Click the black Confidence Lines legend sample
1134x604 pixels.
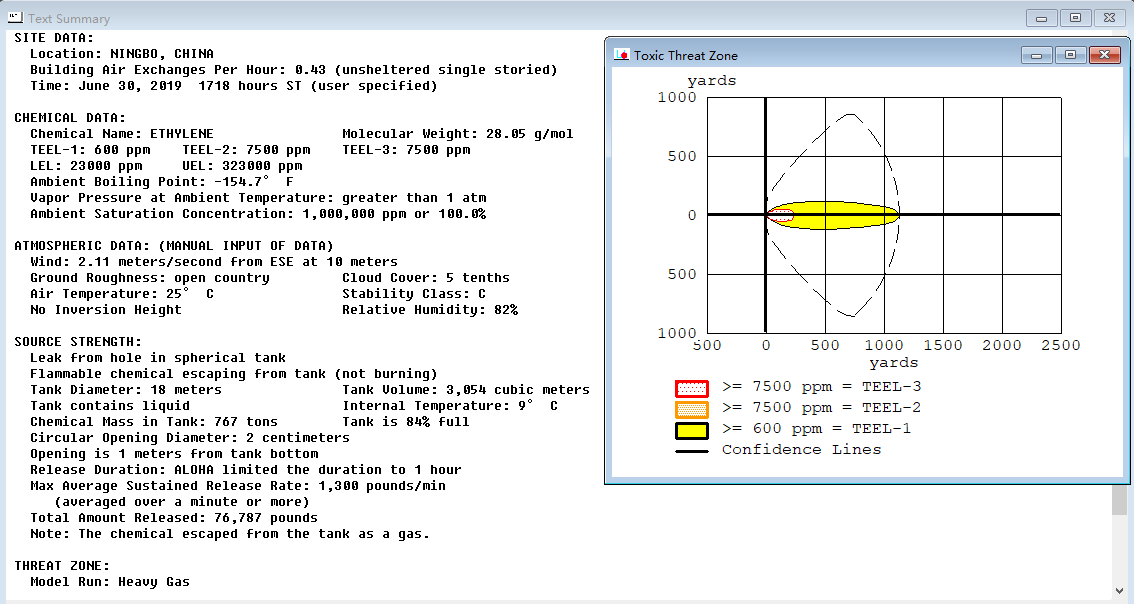pos(691,451)
